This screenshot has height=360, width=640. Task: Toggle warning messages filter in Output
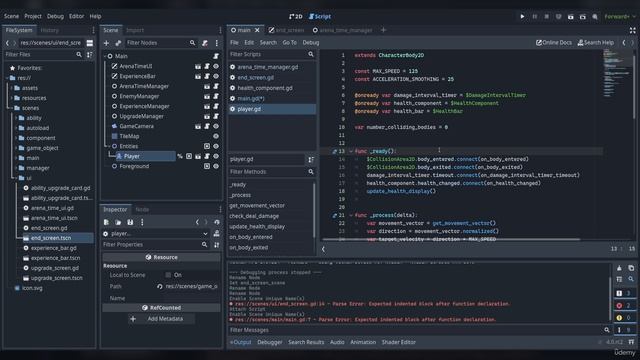coord(624,318)
